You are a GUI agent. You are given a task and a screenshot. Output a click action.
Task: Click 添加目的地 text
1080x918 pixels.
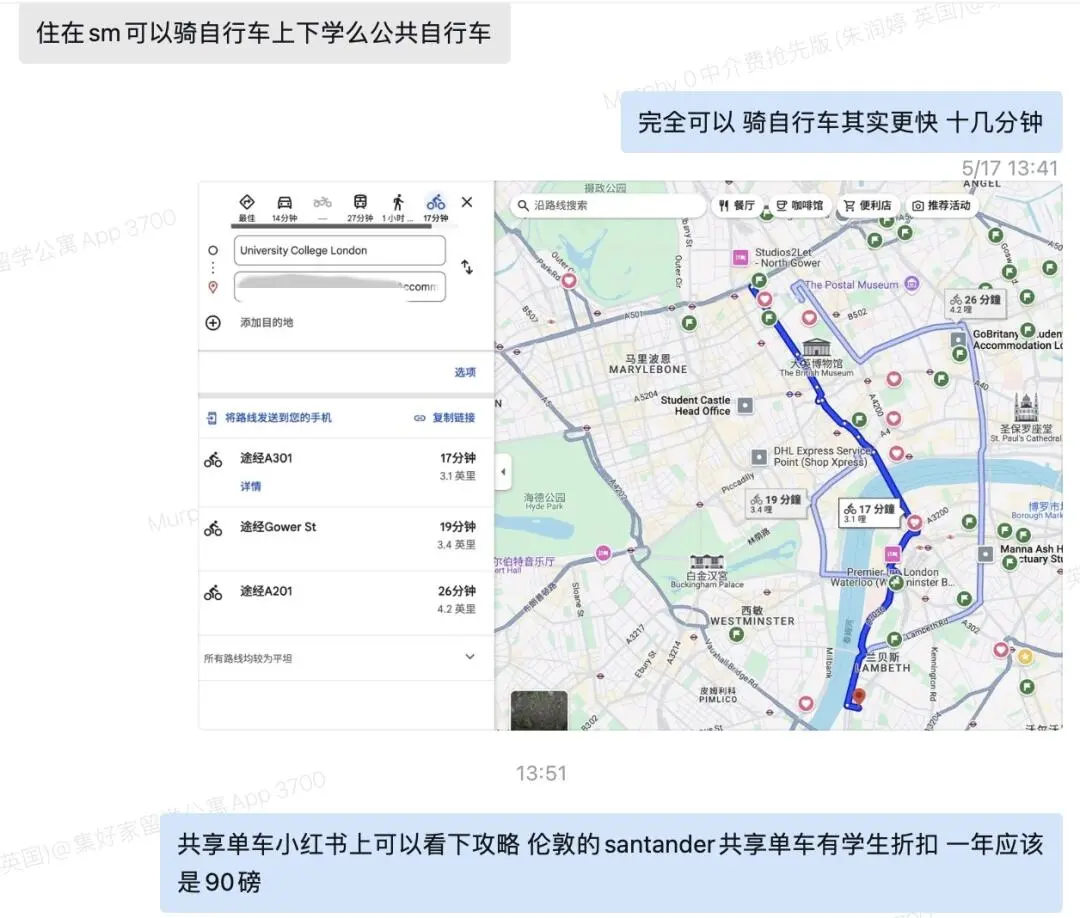point(267,322)
